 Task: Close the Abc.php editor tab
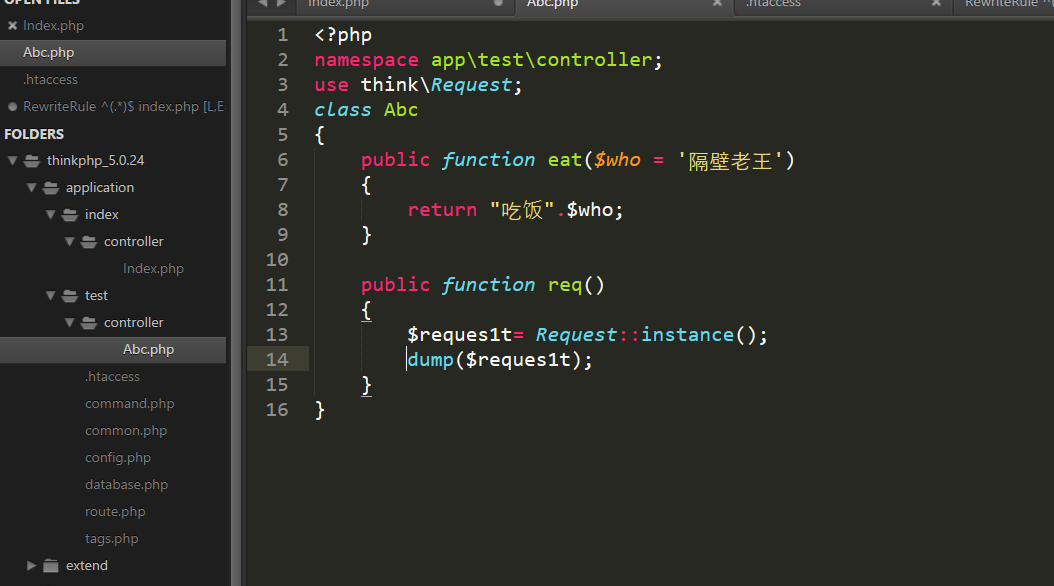pyautogui.click(x=717, y=4)
